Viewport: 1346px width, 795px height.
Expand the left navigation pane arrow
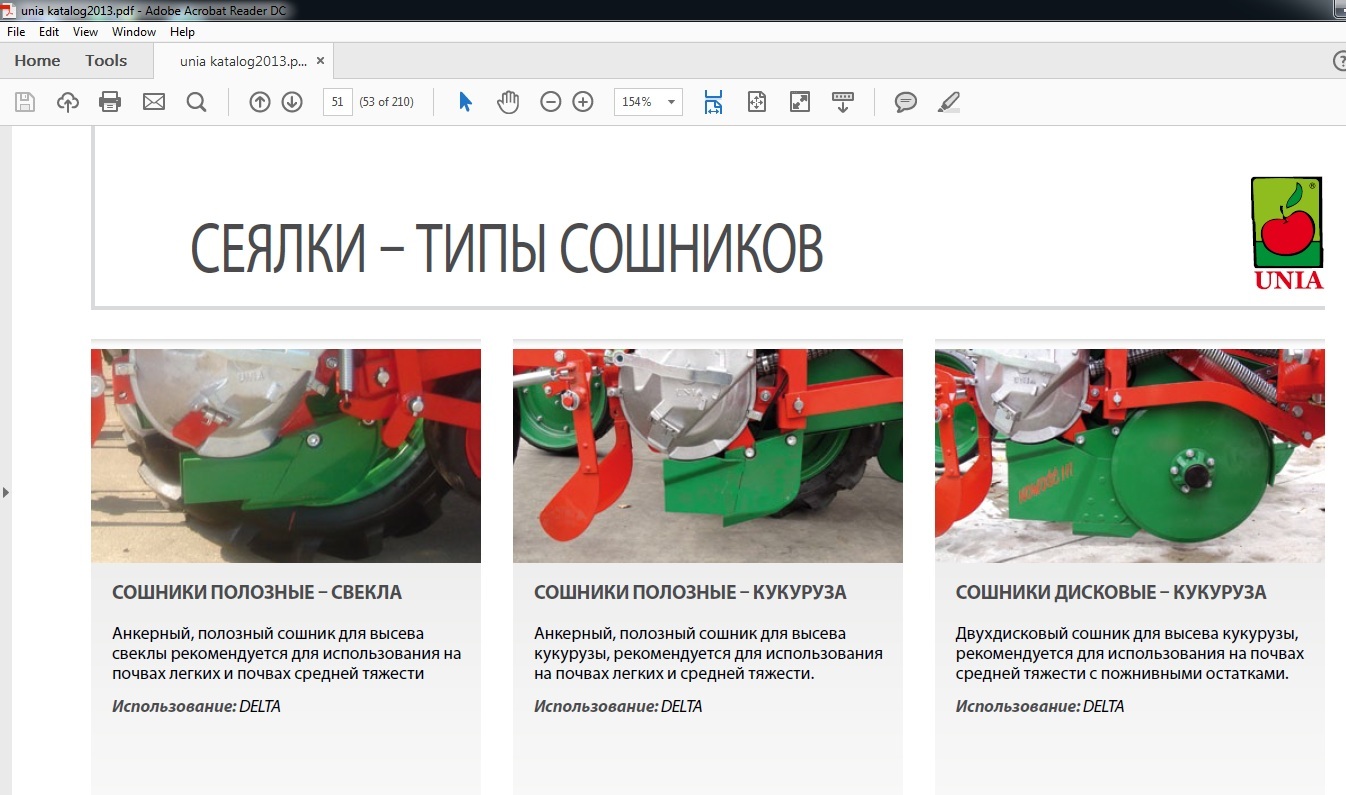click(x=6, y=492)
